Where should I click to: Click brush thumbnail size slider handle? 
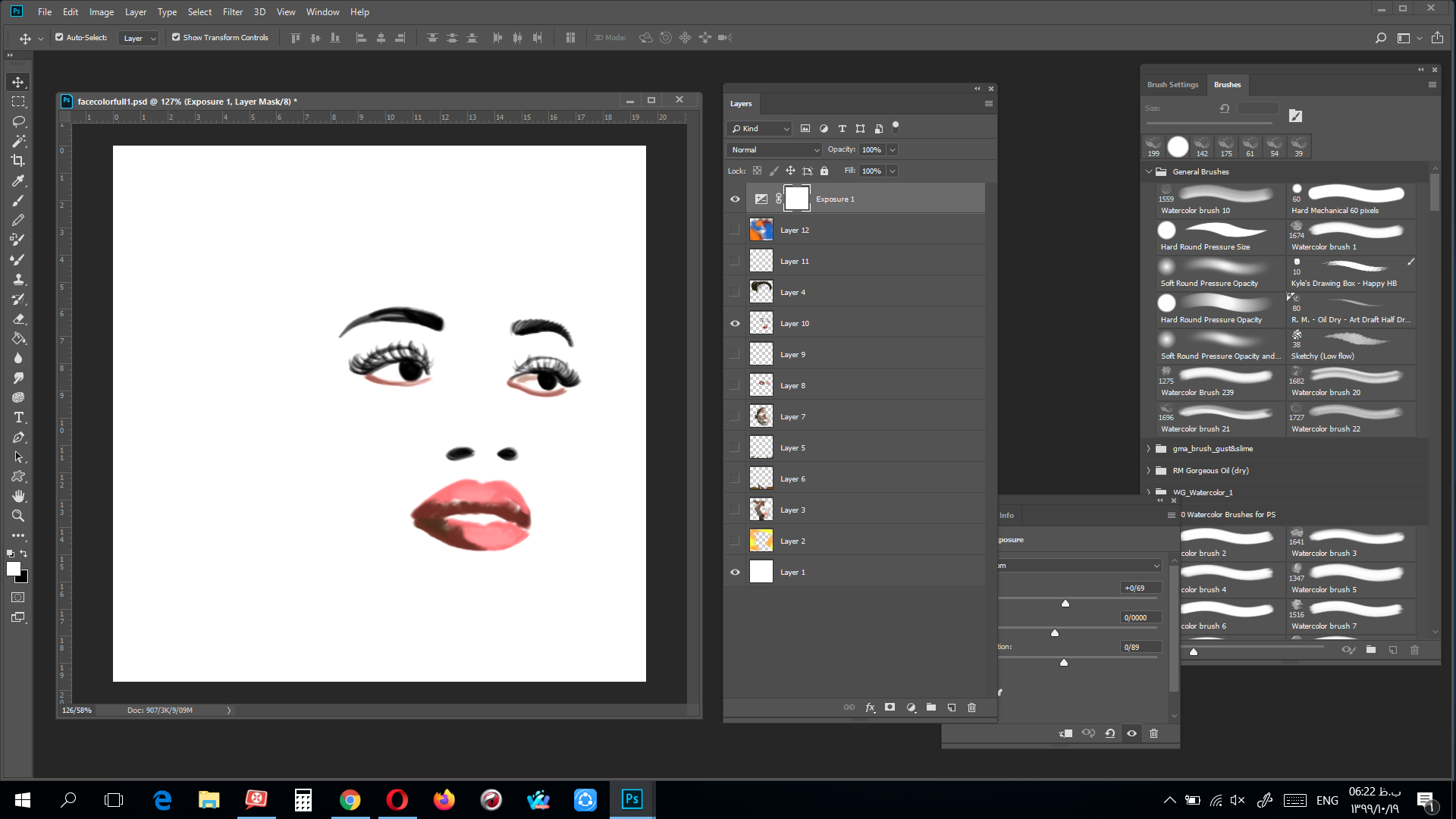[1194, 651]
